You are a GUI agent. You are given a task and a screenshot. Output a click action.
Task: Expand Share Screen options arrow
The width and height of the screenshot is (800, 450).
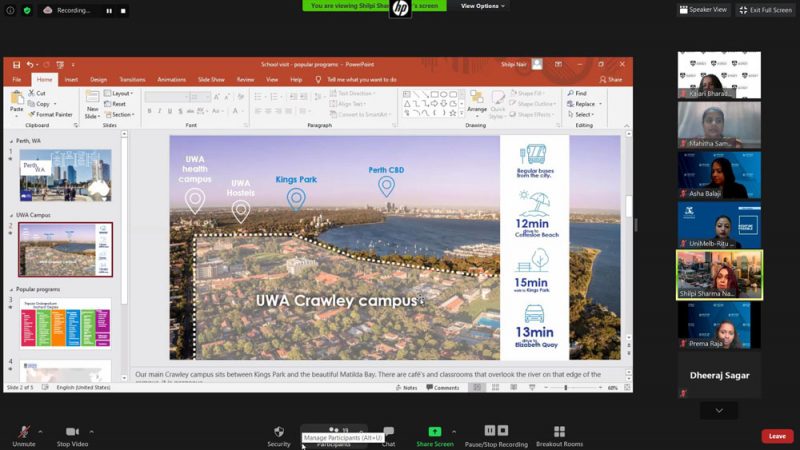click(x=454, y=432)
